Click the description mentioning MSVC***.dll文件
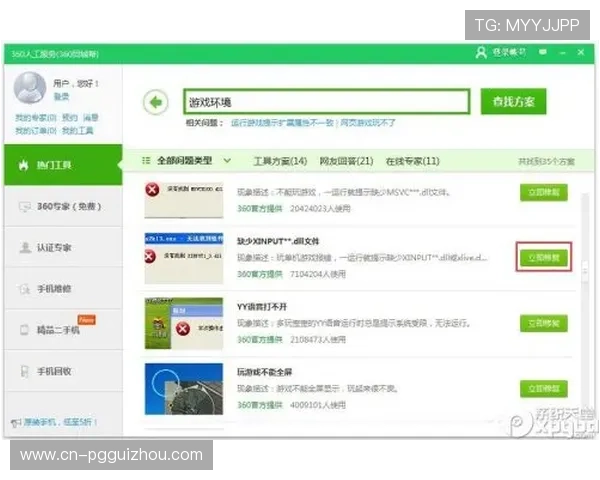 coord(343,192)
